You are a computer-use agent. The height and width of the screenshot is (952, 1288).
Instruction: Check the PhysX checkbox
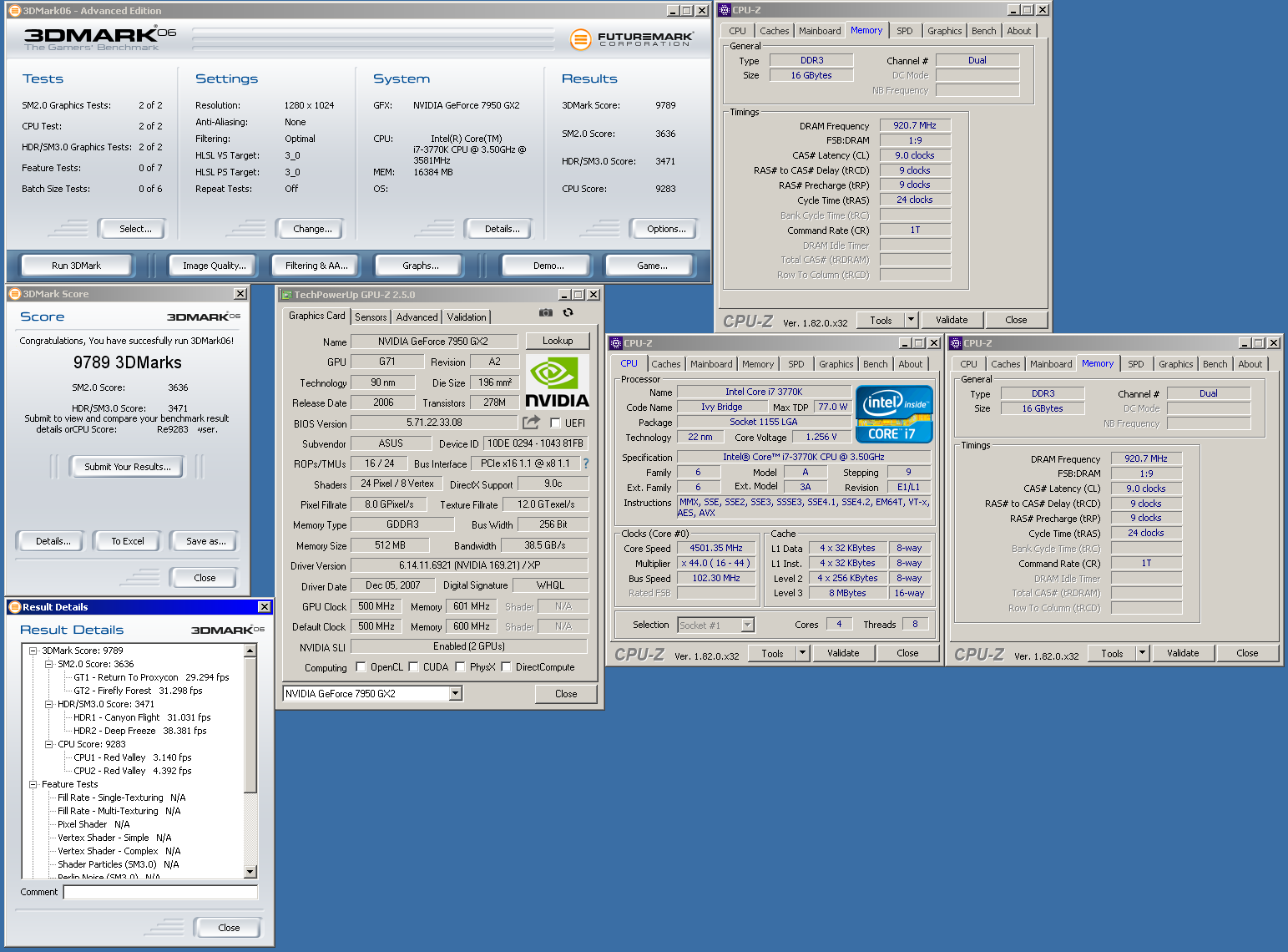(x=460, y=667)
